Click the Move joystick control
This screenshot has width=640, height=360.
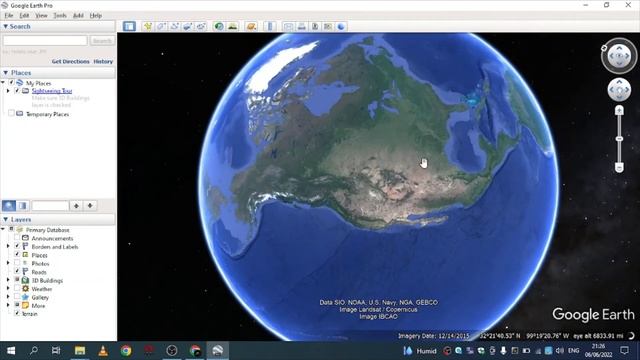pos(619,90)
